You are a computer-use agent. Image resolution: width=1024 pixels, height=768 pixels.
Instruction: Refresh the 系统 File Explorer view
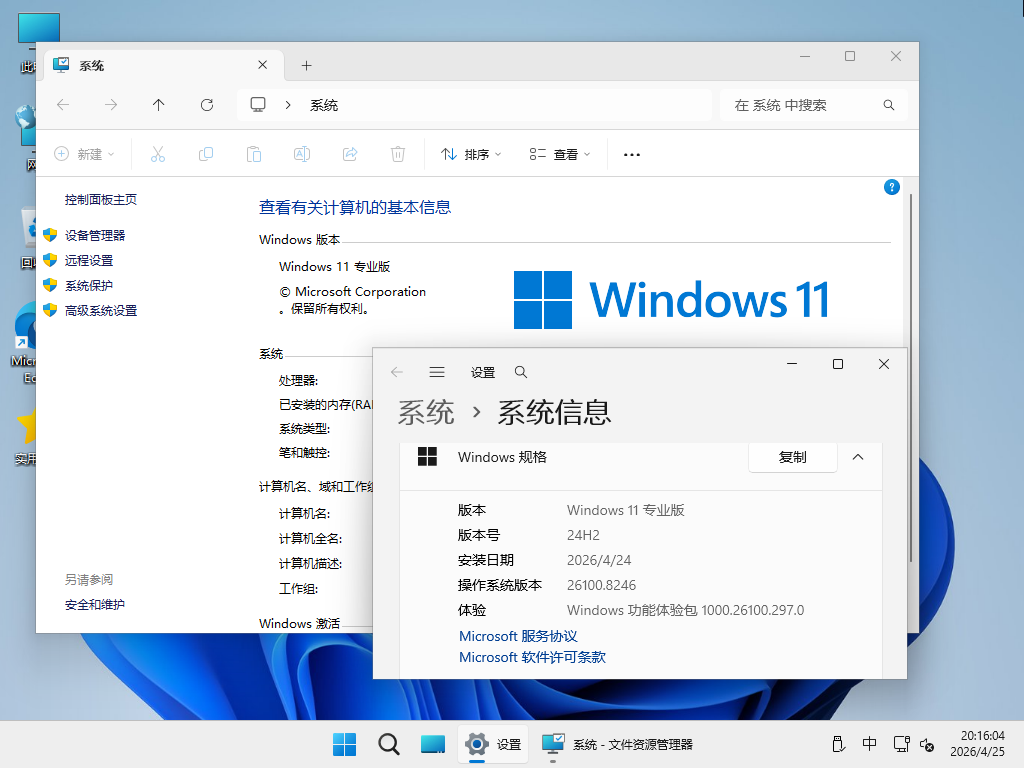207,104
